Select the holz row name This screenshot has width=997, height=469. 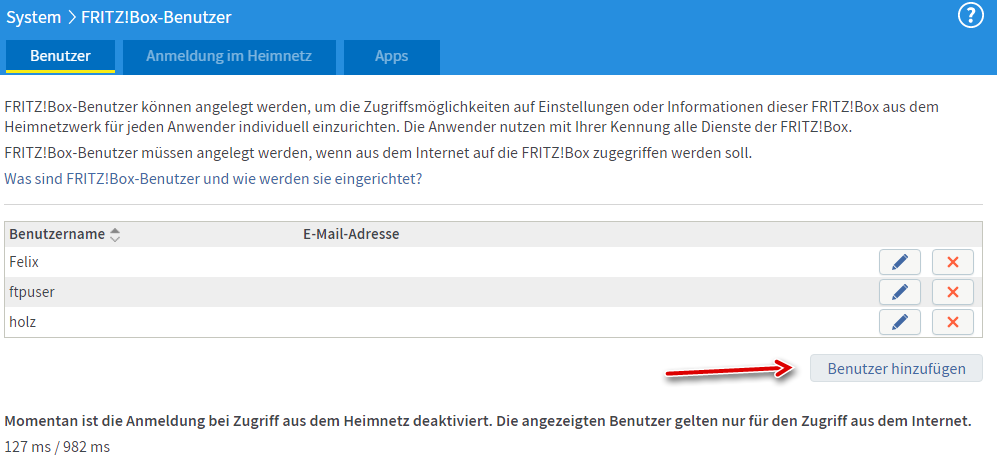coord(22,322)
